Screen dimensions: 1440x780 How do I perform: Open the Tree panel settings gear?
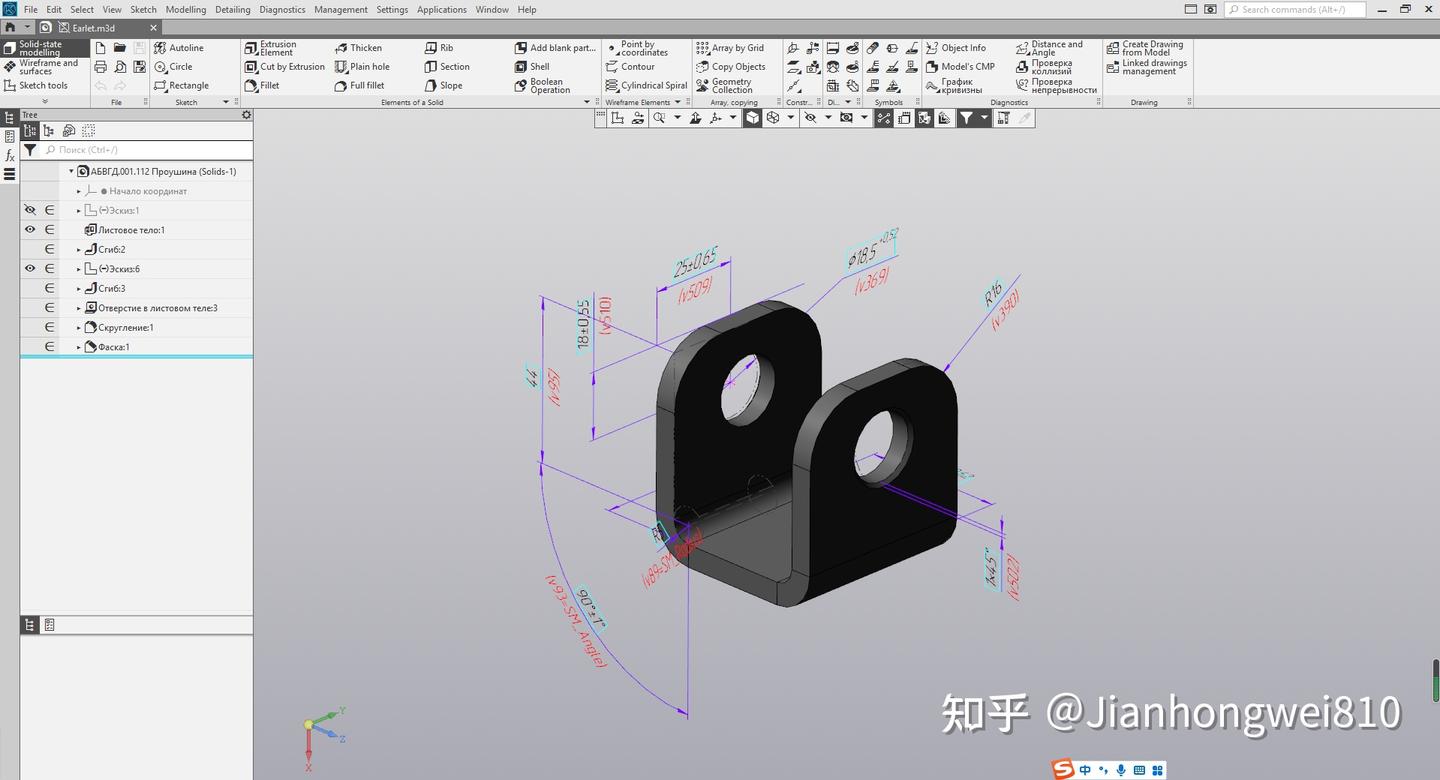[x=246, y=114]
